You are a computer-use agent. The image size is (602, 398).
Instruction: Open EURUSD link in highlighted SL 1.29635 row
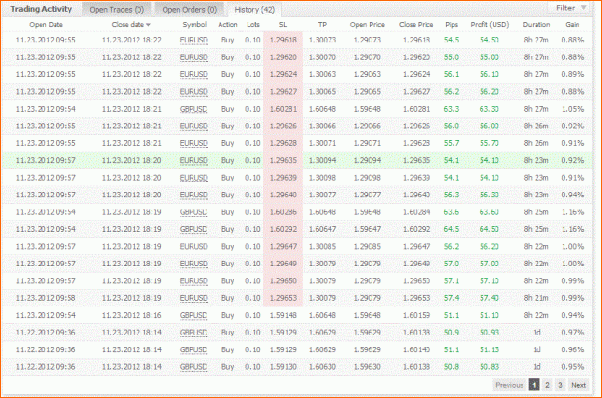point(194,160)
